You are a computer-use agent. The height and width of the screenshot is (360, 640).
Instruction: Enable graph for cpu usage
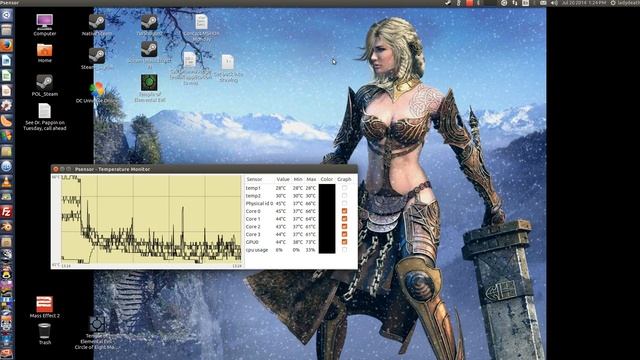[x=344, y=250]
